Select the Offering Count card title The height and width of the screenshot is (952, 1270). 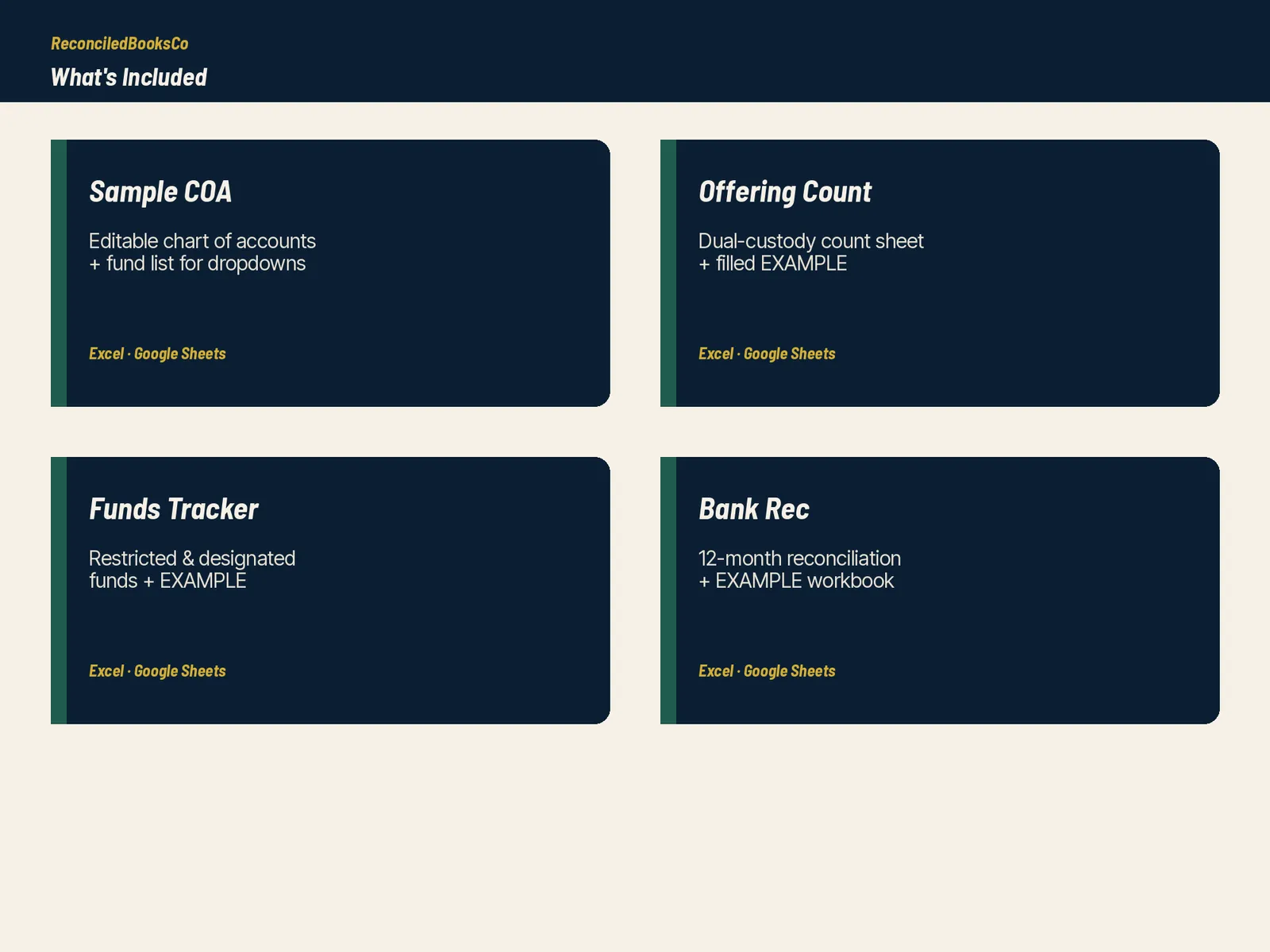click(785, 192)
